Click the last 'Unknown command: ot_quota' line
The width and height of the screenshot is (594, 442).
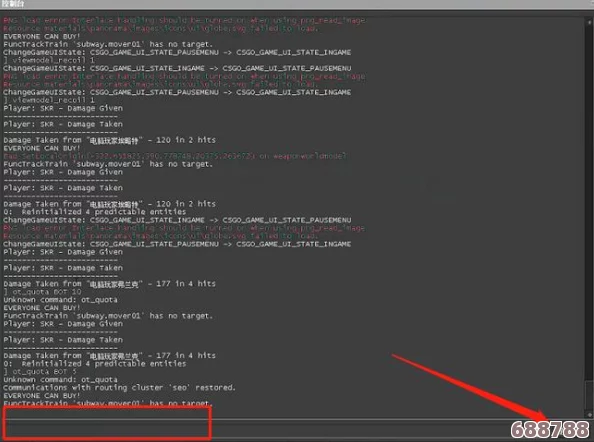60,380
